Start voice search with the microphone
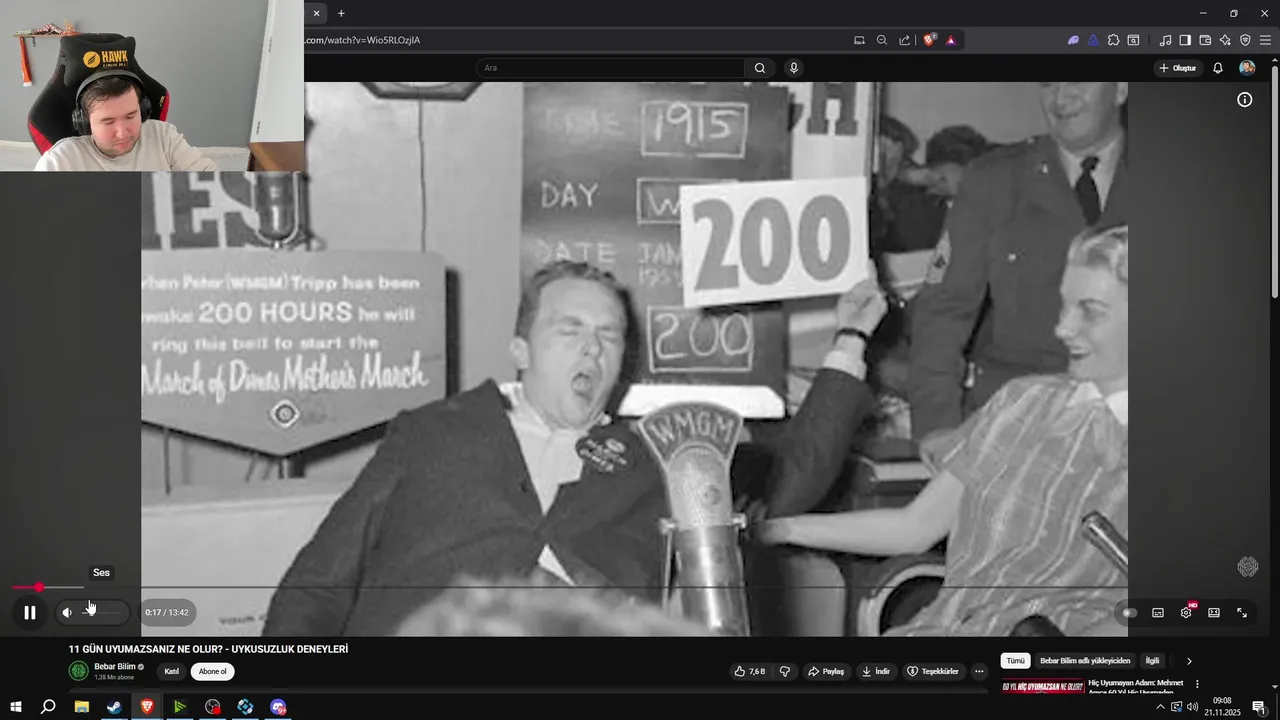The width and height of the screenshot is (1280, 720). (794, 68)
